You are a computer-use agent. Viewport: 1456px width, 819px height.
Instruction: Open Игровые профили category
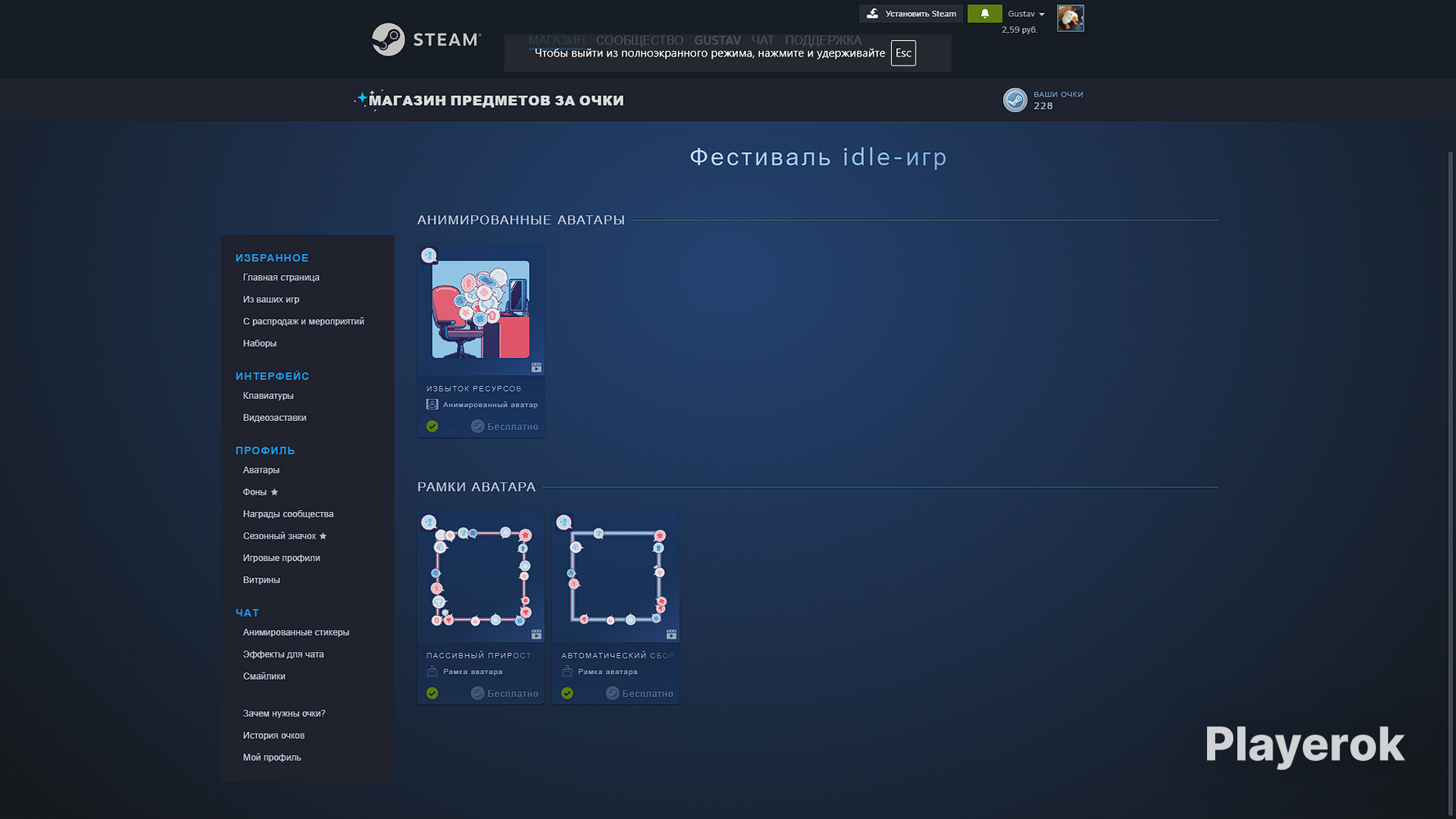[x=281, y=559]
